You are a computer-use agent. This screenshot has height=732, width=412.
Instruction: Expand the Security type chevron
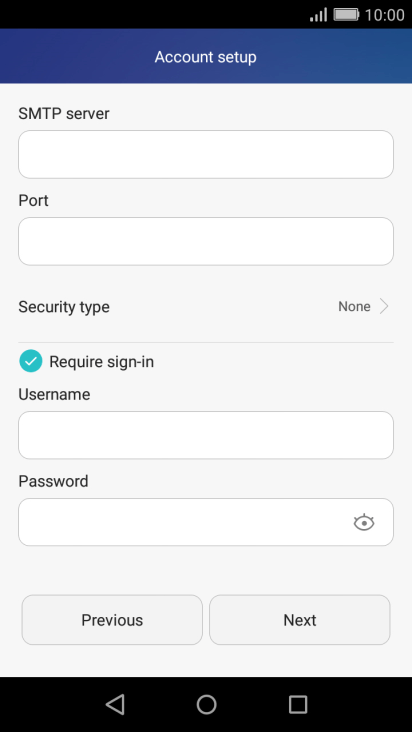point(384,307)
